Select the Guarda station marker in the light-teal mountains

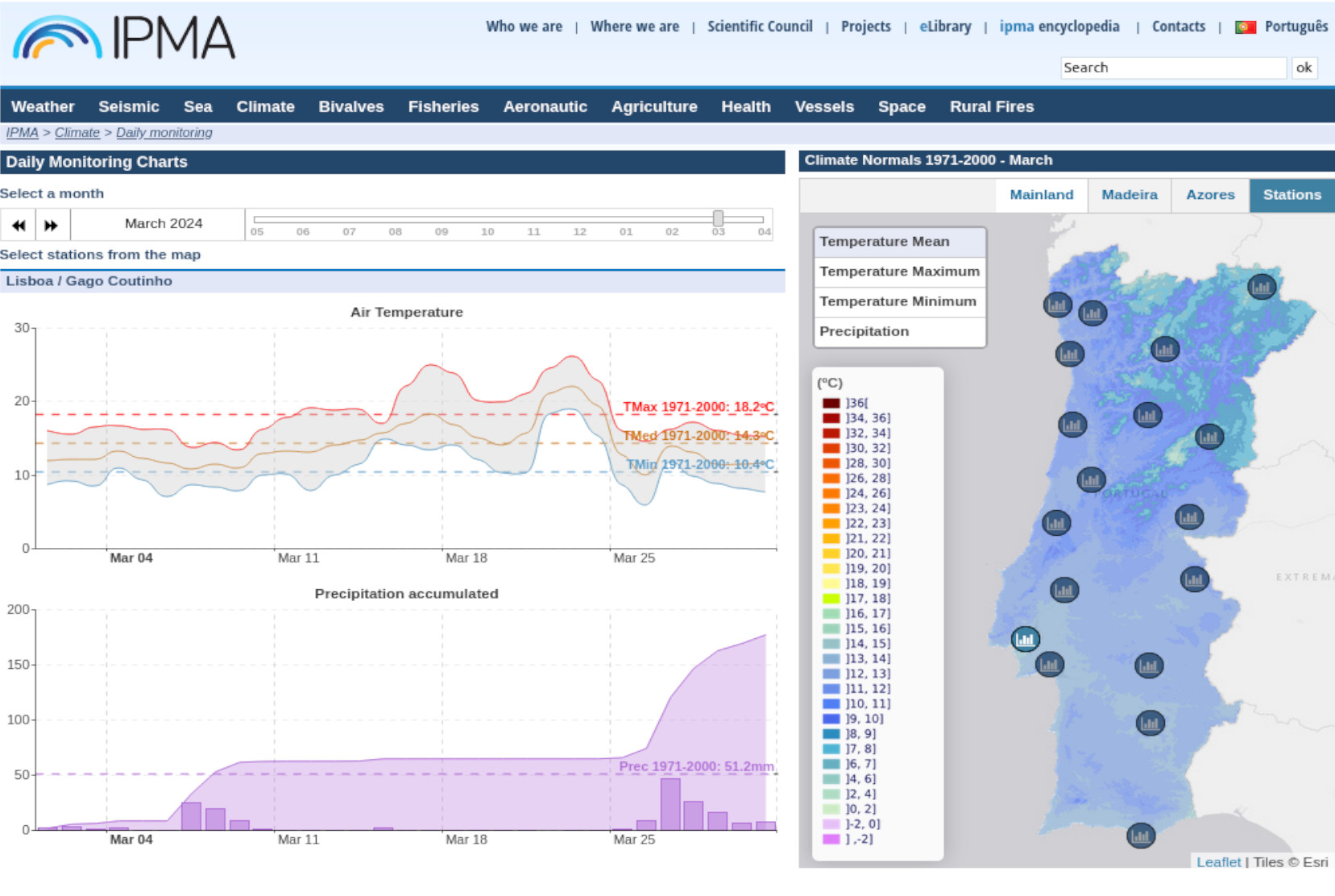[x=1209, y=436]
